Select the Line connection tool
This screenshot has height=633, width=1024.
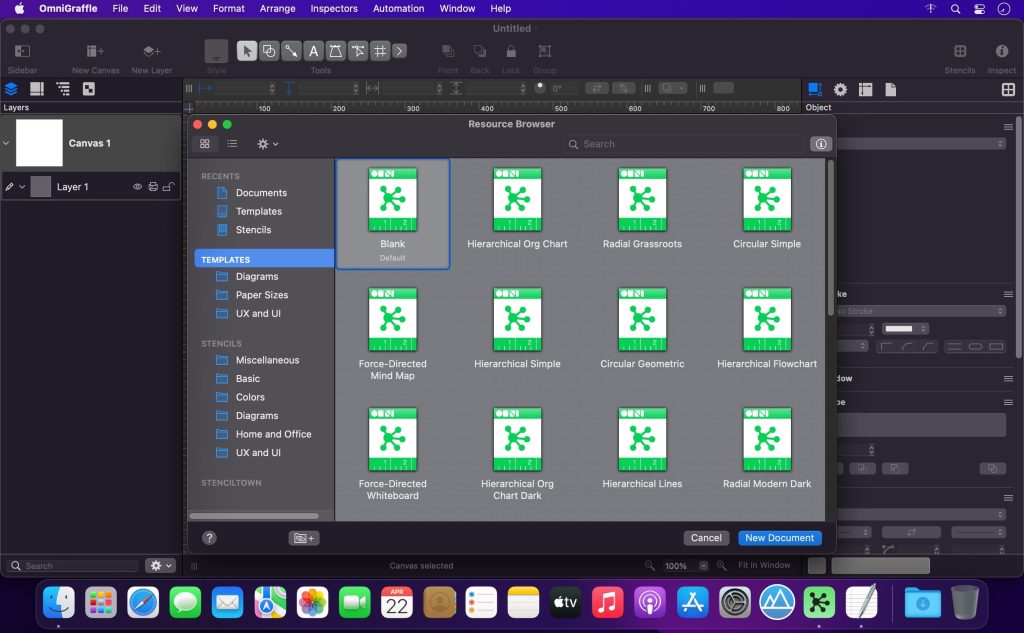(291, 51)
